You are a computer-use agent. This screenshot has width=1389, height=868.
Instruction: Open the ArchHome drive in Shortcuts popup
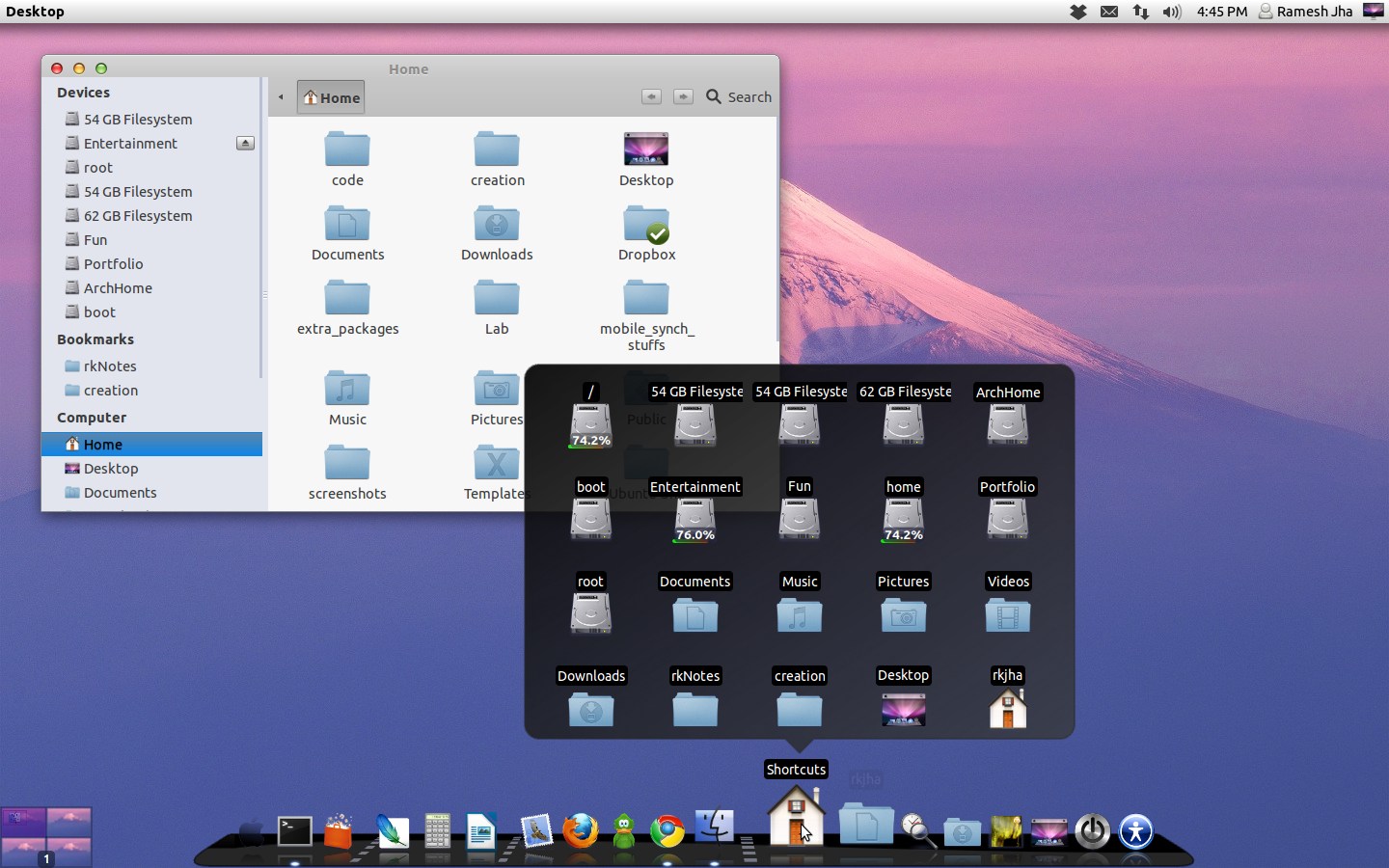(x=1007, y=423)
